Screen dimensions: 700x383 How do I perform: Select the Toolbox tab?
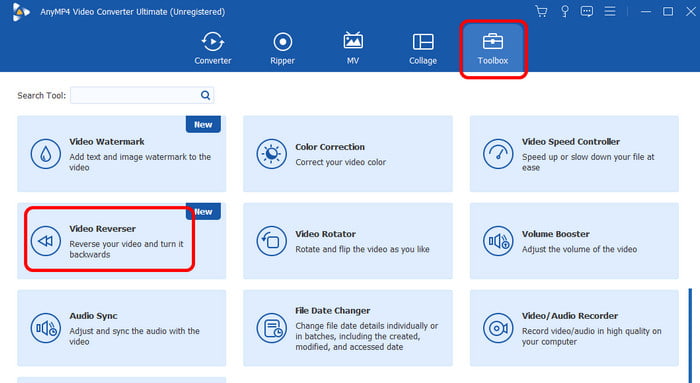tap(493, 49)
